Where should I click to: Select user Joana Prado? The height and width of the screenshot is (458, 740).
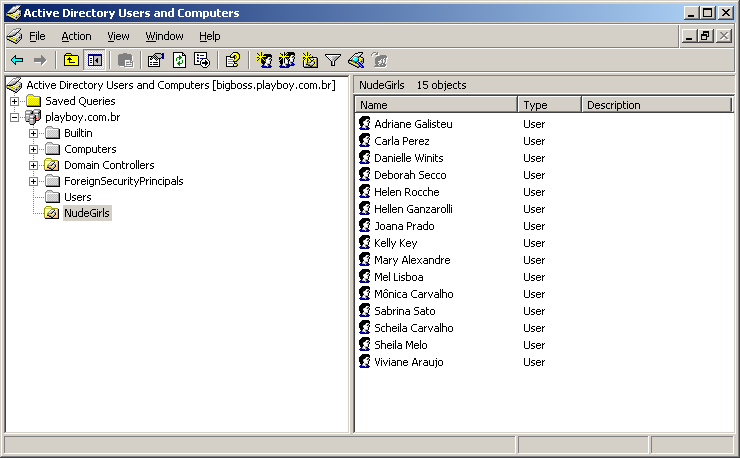tap(404, 226)
